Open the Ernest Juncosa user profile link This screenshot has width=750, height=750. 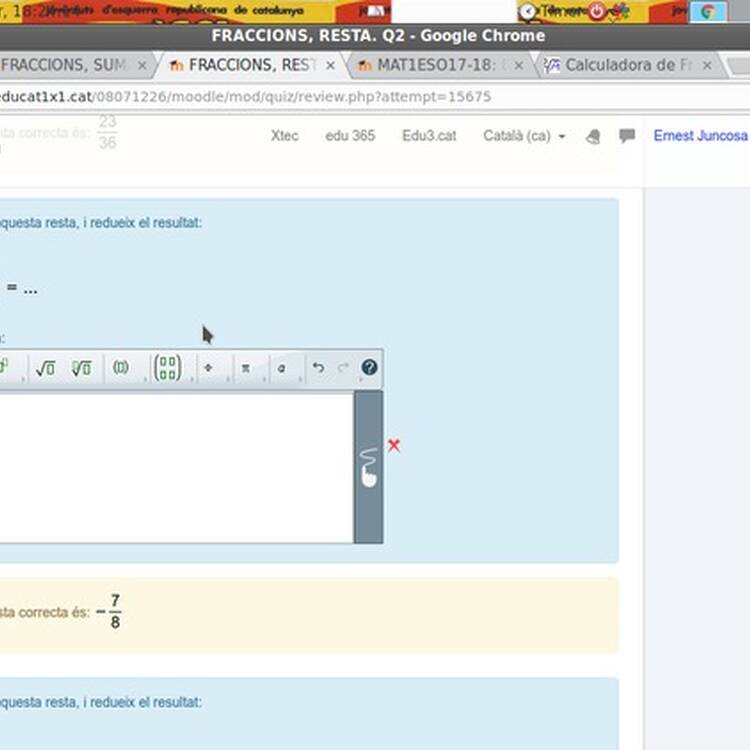pyautogui.click(x=700, y=136)
